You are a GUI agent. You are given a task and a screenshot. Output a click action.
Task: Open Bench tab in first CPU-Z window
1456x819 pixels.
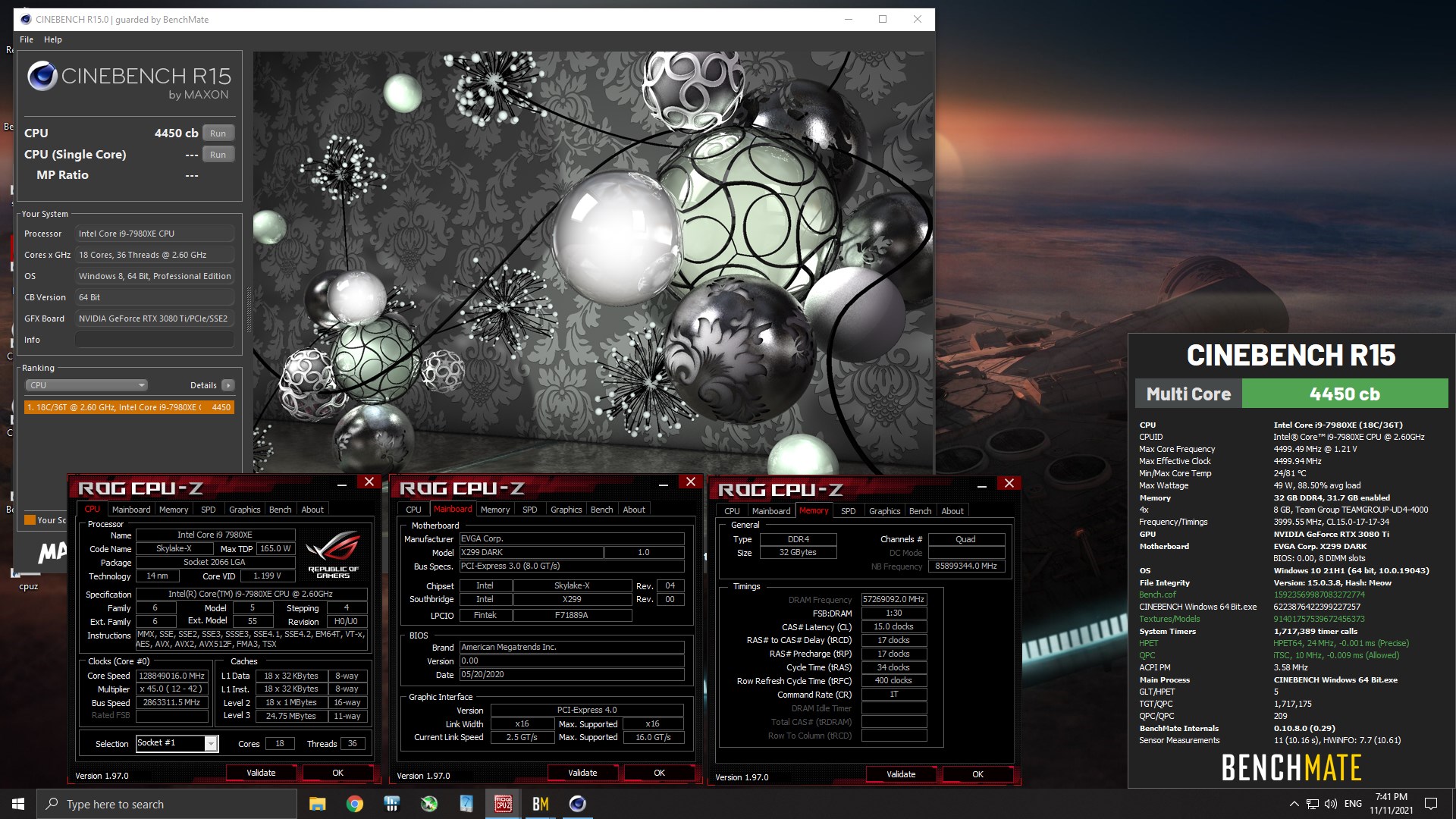280,510
